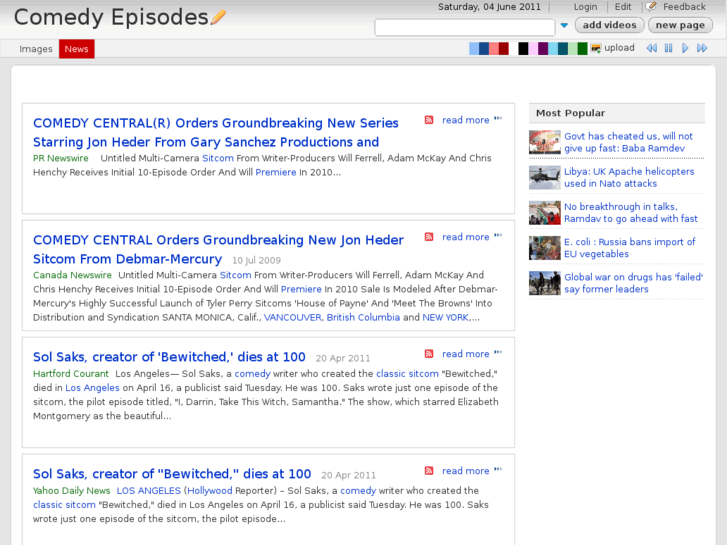Image resolution: width=727 pixels, height=545 pixels.
Task: Click the pause playback button
Action: (x=668, y=48)
